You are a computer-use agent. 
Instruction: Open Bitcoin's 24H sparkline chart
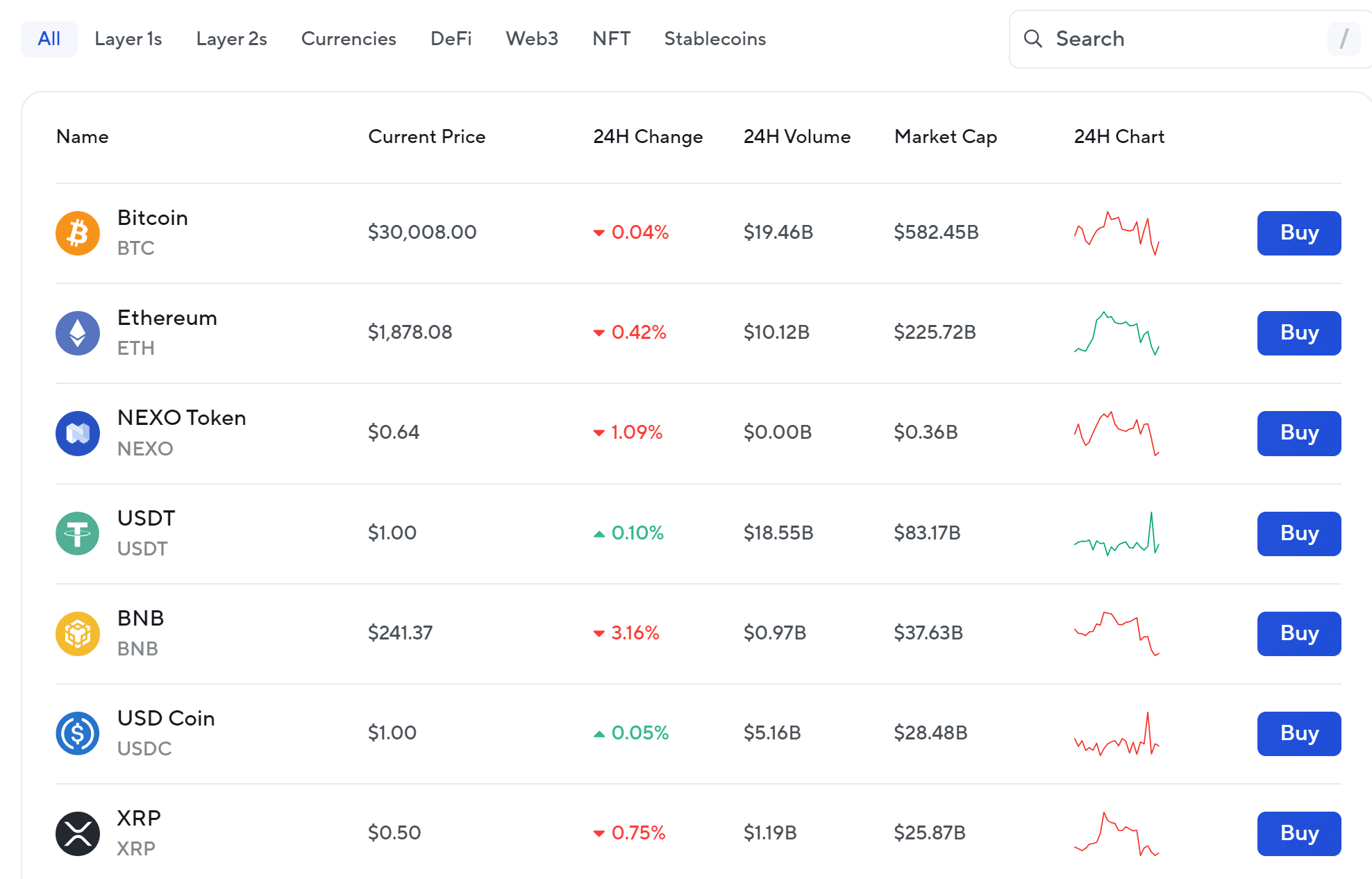1116,233
